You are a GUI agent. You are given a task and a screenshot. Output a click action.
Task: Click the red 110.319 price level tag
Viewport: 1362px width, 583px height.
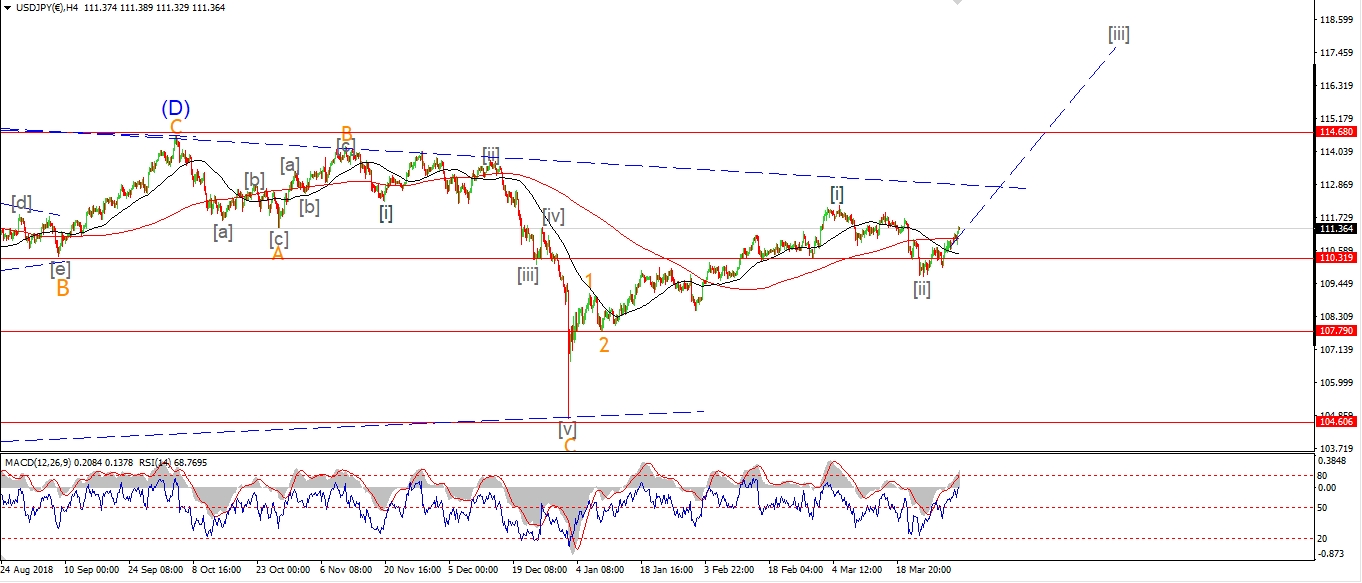coord(1337,258)
